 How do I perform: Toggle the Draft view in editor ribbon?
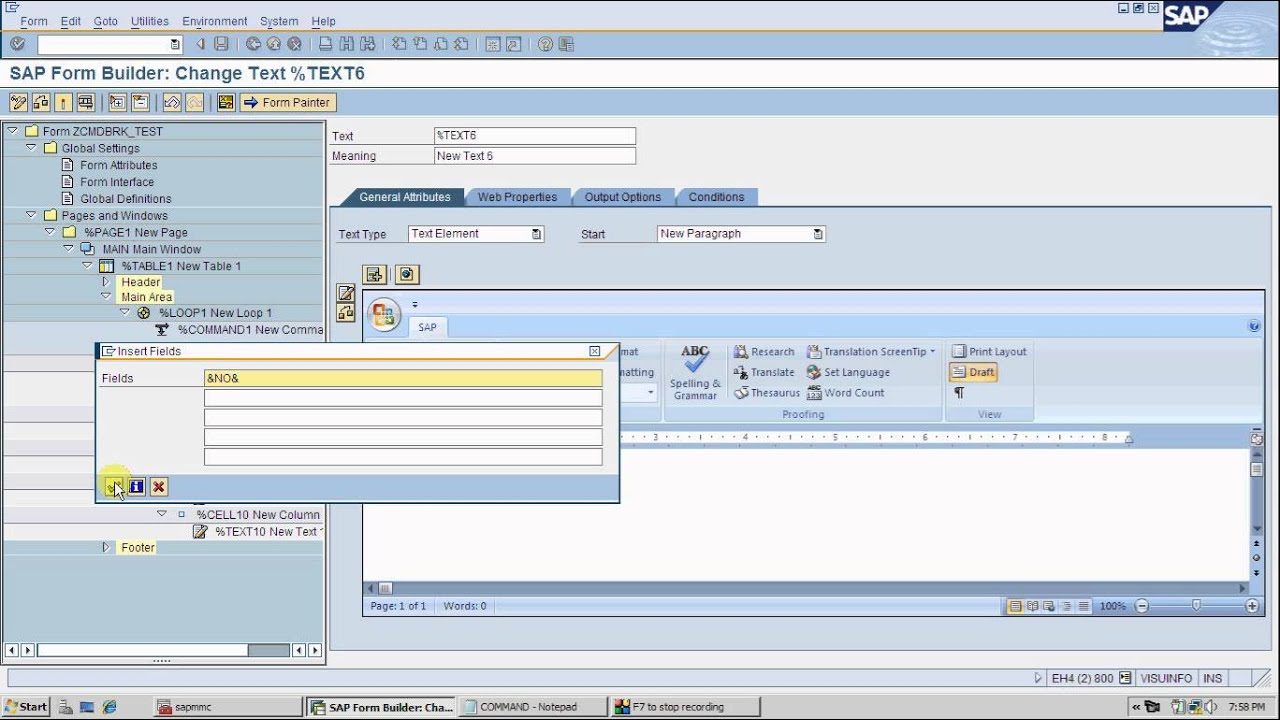pyautogui.click(x=973, y=372)
